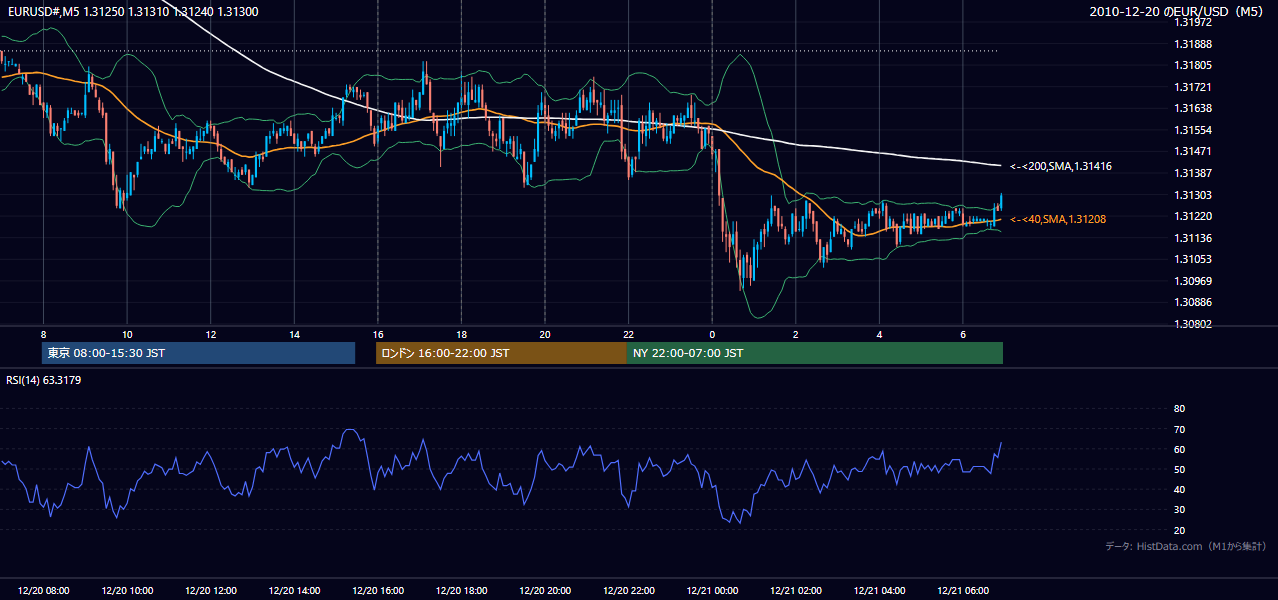Click price axis value 1.30802
This screenshot has width=1278, height=600.
tap(1193, 324)
